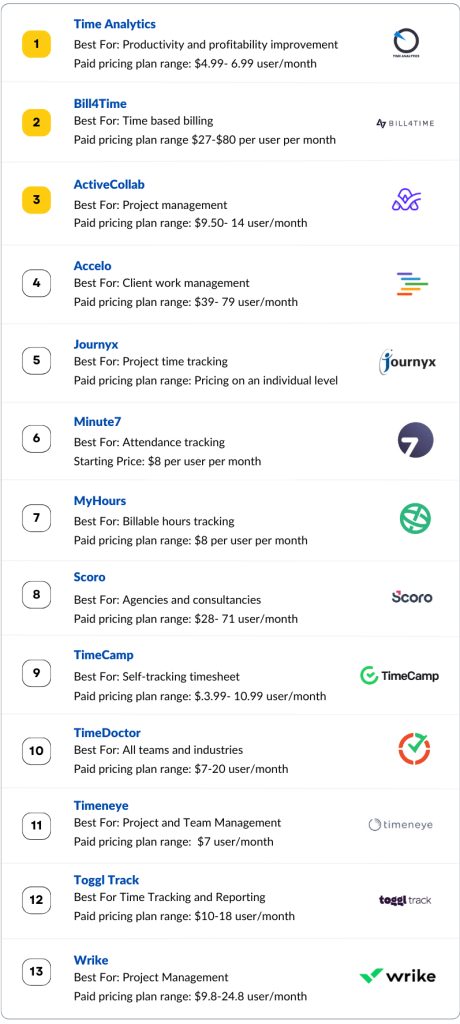This screenshot has width=460, height=1024.
Task: Click the Wrike logo
Action: tap(398, 976)
